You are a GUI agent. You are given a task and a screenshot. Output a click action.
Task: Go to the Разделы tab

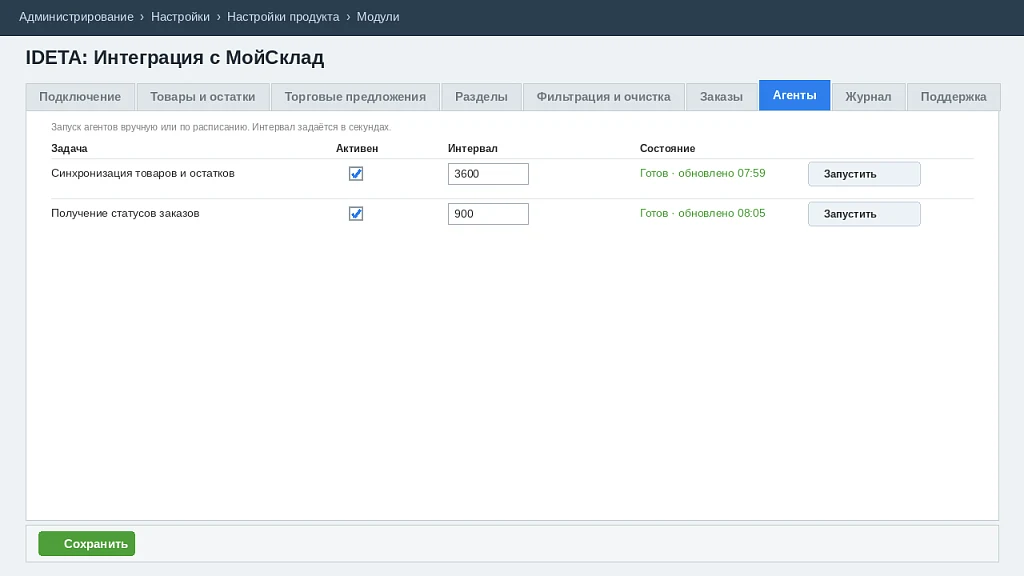[481, 97]
